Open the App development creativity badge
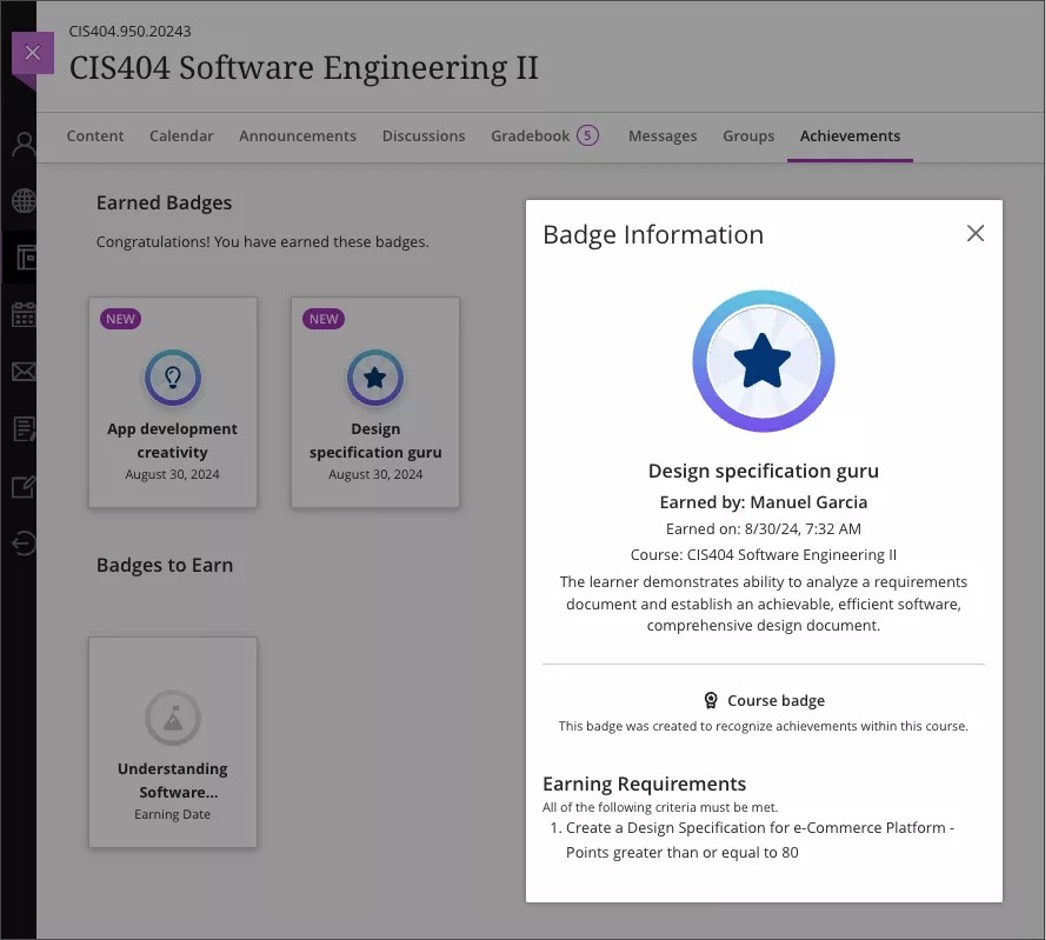 point(172,402)
